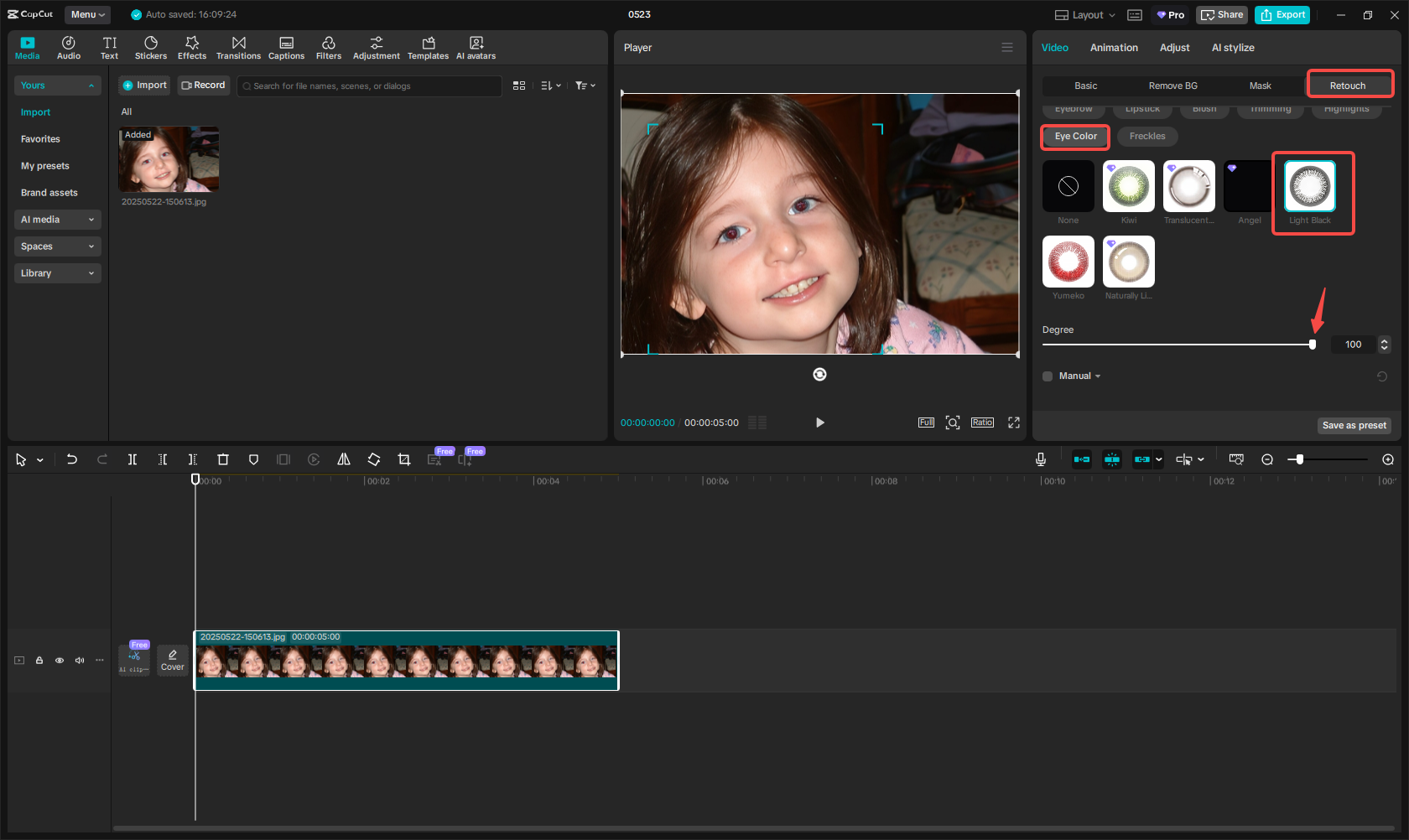Viewport: 1409px width, 840px height.
Task: Click the Export button
Action: [x=1282, y=15]
